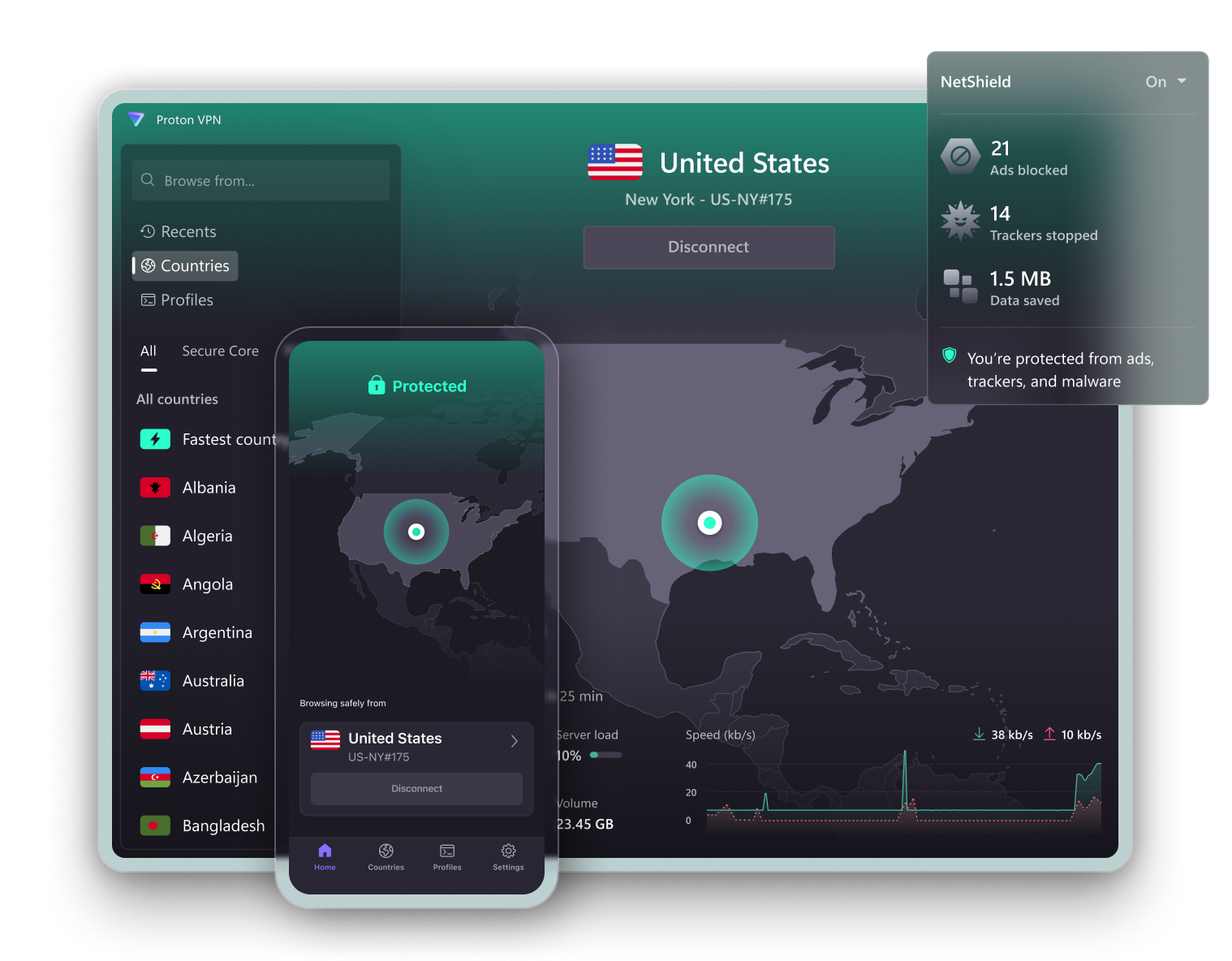Viewport: 1232px width, 961px height.
Task: Switch to the Secure Core tab
Action: [x=220, y=351]
